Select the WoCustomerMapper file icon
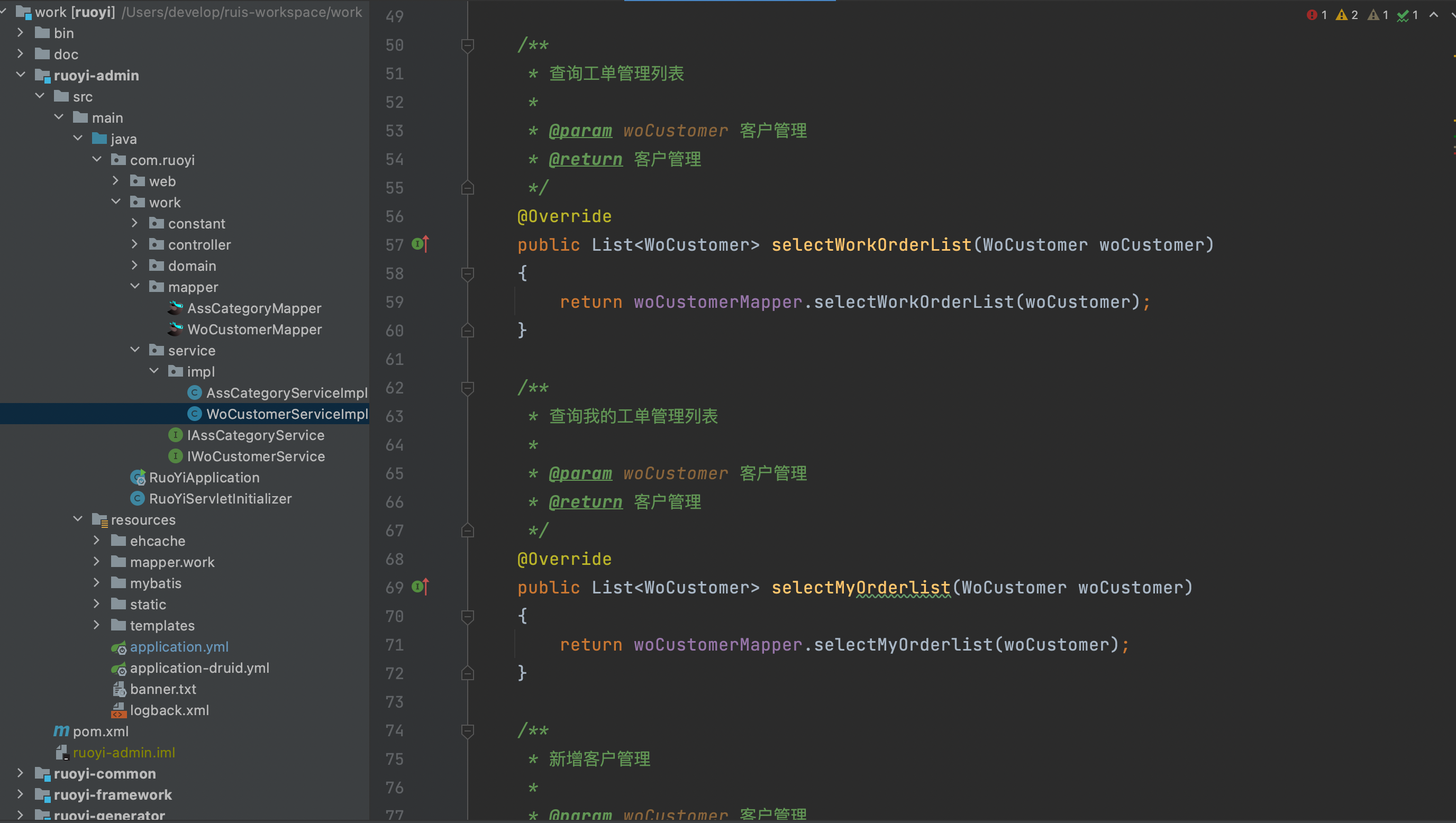The image size is (1456, 823). [175, 329]
